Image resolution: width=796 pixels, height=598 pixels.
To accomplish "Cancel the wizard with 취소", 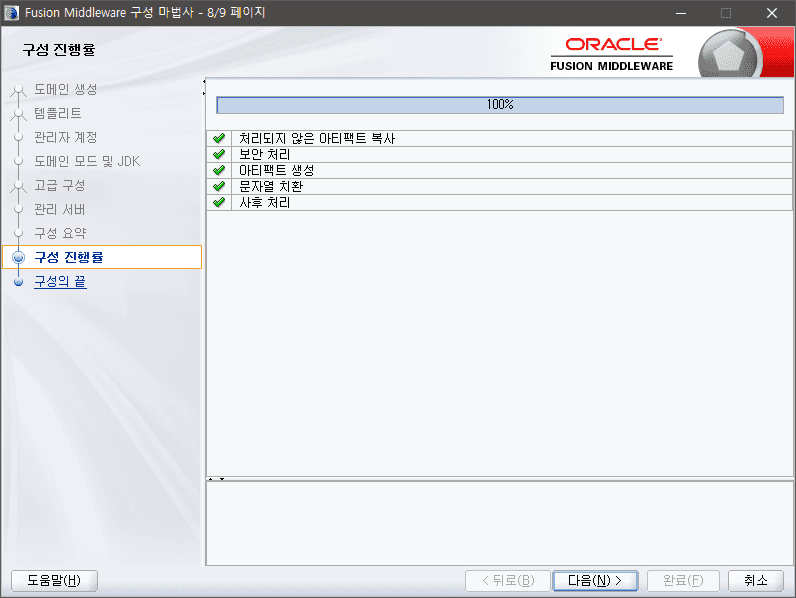I will click(755, 581).
